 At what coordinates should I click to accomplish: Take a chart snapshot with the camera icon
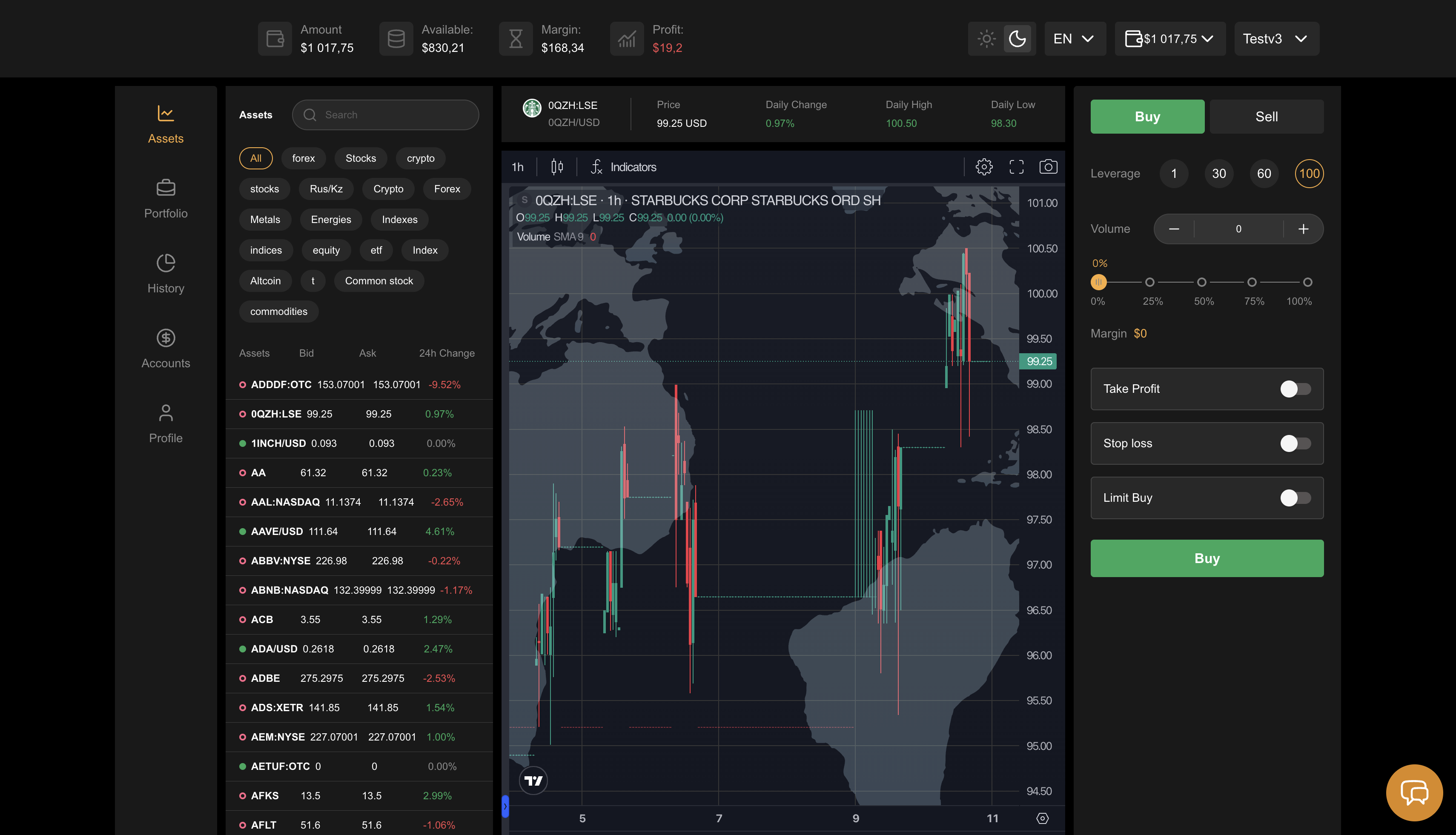click(1048, 167)
